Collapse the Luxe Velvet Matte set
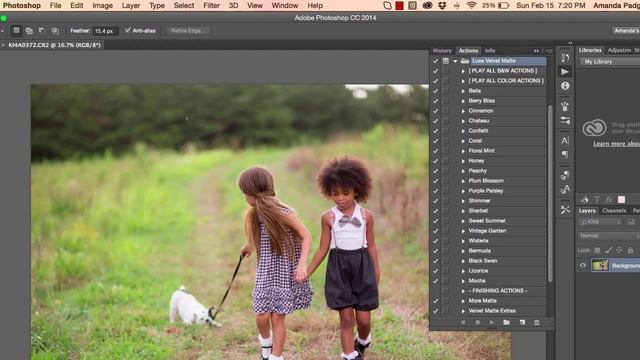The image size is (640, 360). tap(455, 61)
